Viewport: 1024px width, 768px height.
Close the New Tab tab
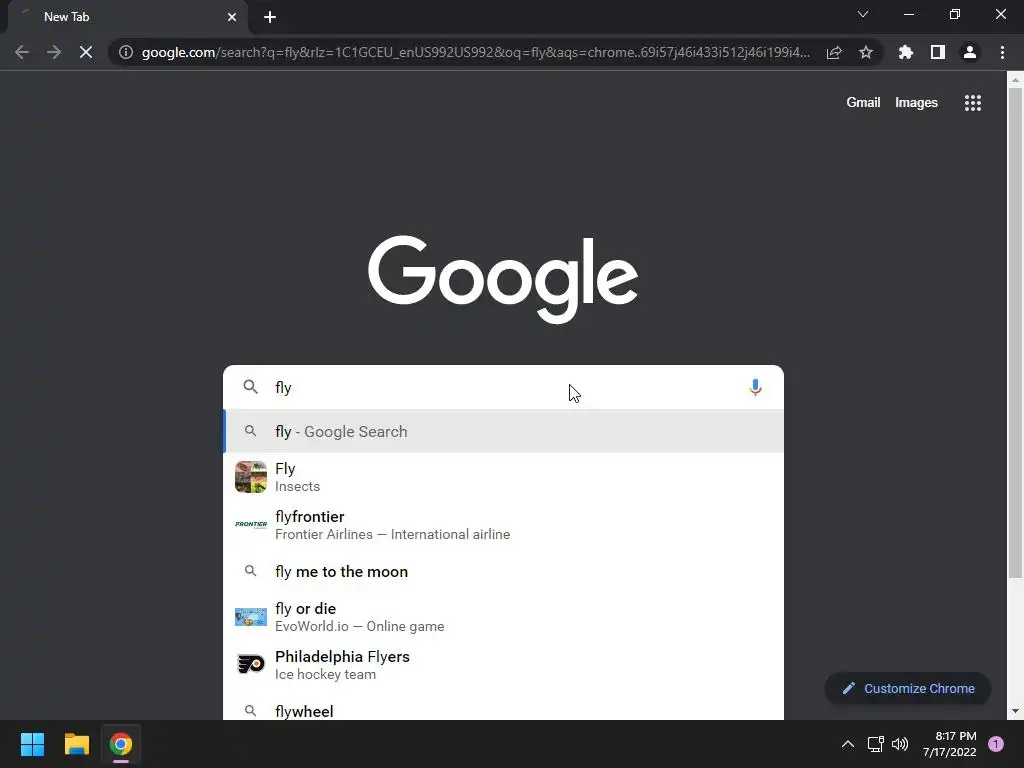click(x=232, y=17)
